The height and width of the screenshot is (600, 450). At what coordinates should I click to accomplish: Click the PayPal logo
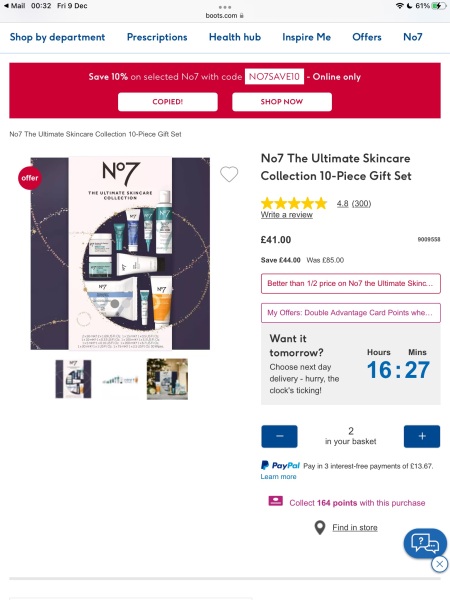(x=280, y=465)
